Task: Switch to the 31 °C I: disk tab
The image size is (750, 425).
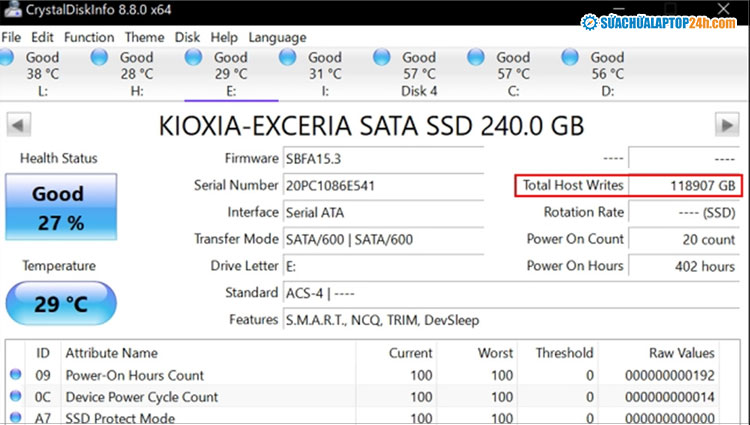Action: click(x=325, y=74)
